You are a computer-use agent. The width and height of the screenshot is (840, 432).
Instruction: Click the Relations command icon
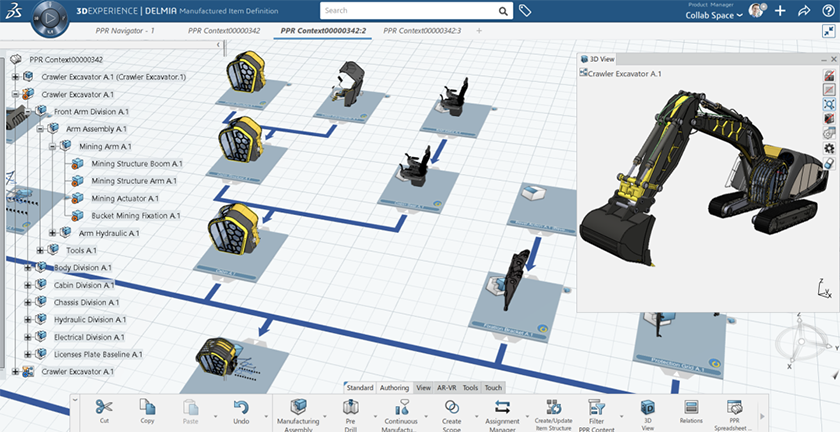[691, 407]
